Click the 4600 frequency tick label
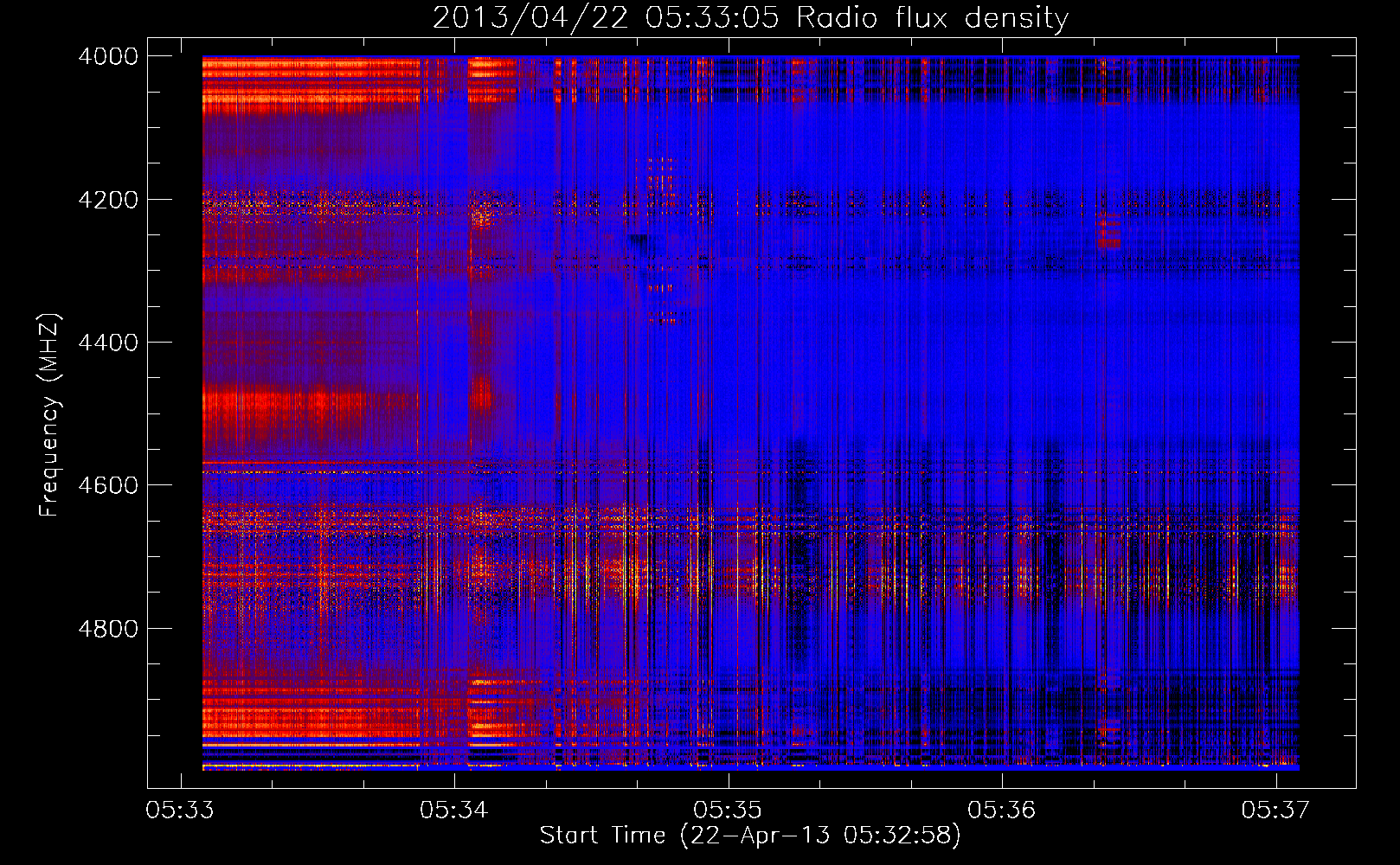Screen dimensions: 1400x865 (x=108, y=485)
